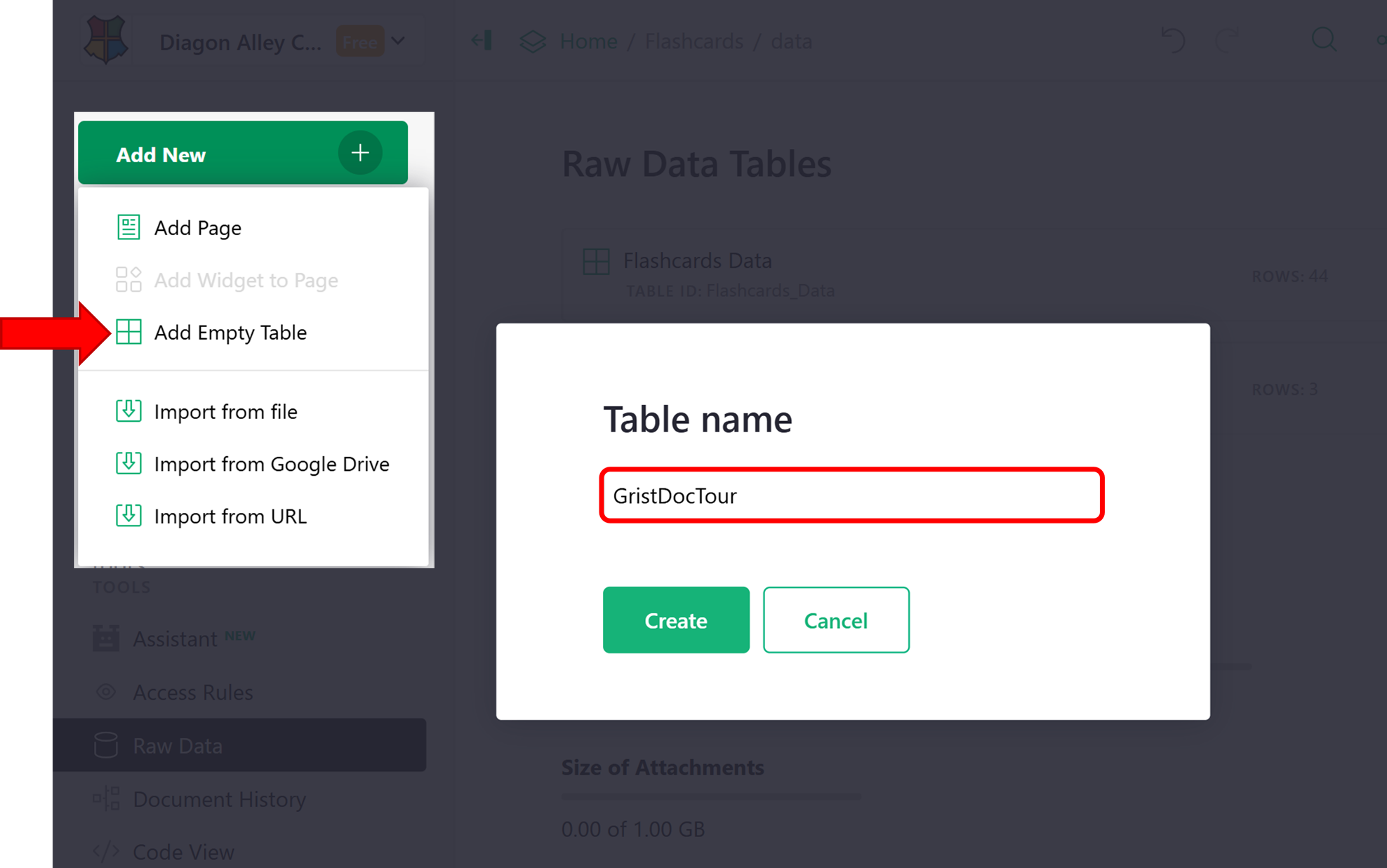Screen dimensions: 1387x868
Task: Choose Import from URL
Action: [230, 516]
